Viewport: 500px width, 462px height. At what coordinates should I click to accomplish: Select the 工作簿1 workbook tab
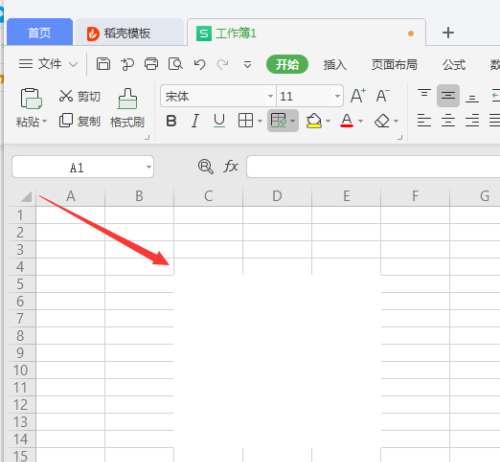[x=306, y=33]
